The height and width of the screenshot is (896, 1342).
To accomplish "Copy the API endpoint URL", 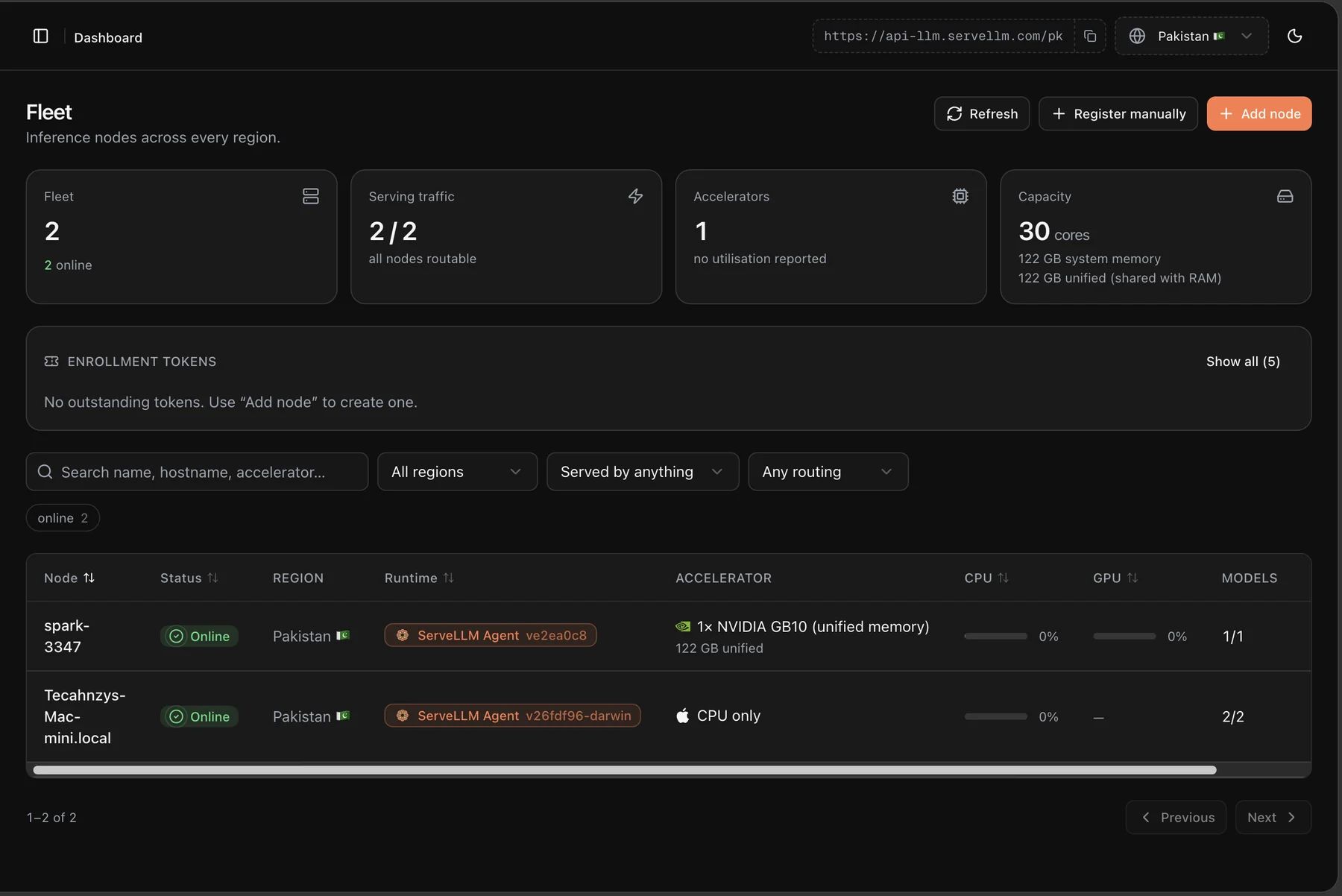I will 1090,36.
